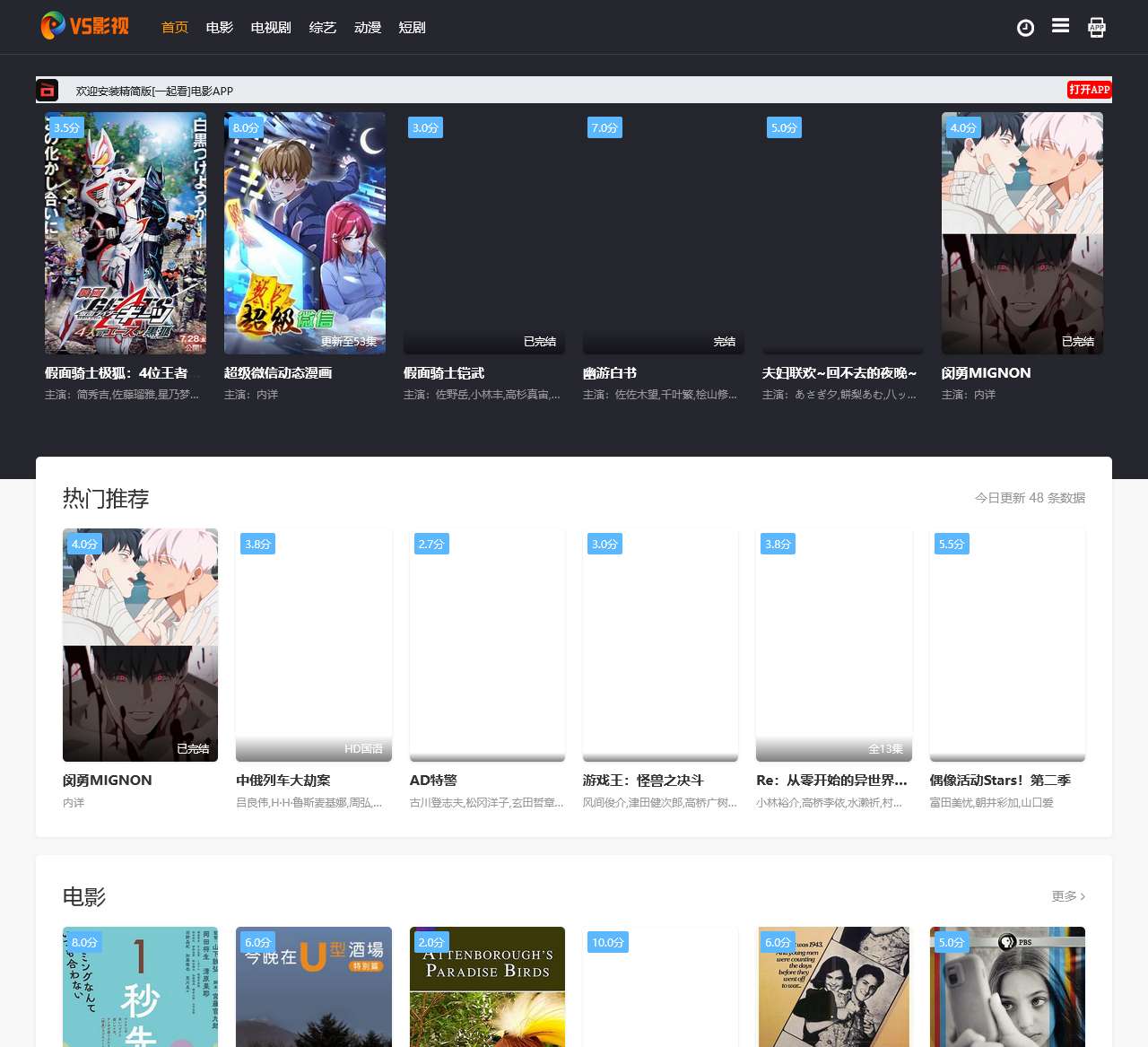The height and width of the screenshot is (1047, 1148).
Task: Open the watch history clock icon
Action: click(1023, 27)
